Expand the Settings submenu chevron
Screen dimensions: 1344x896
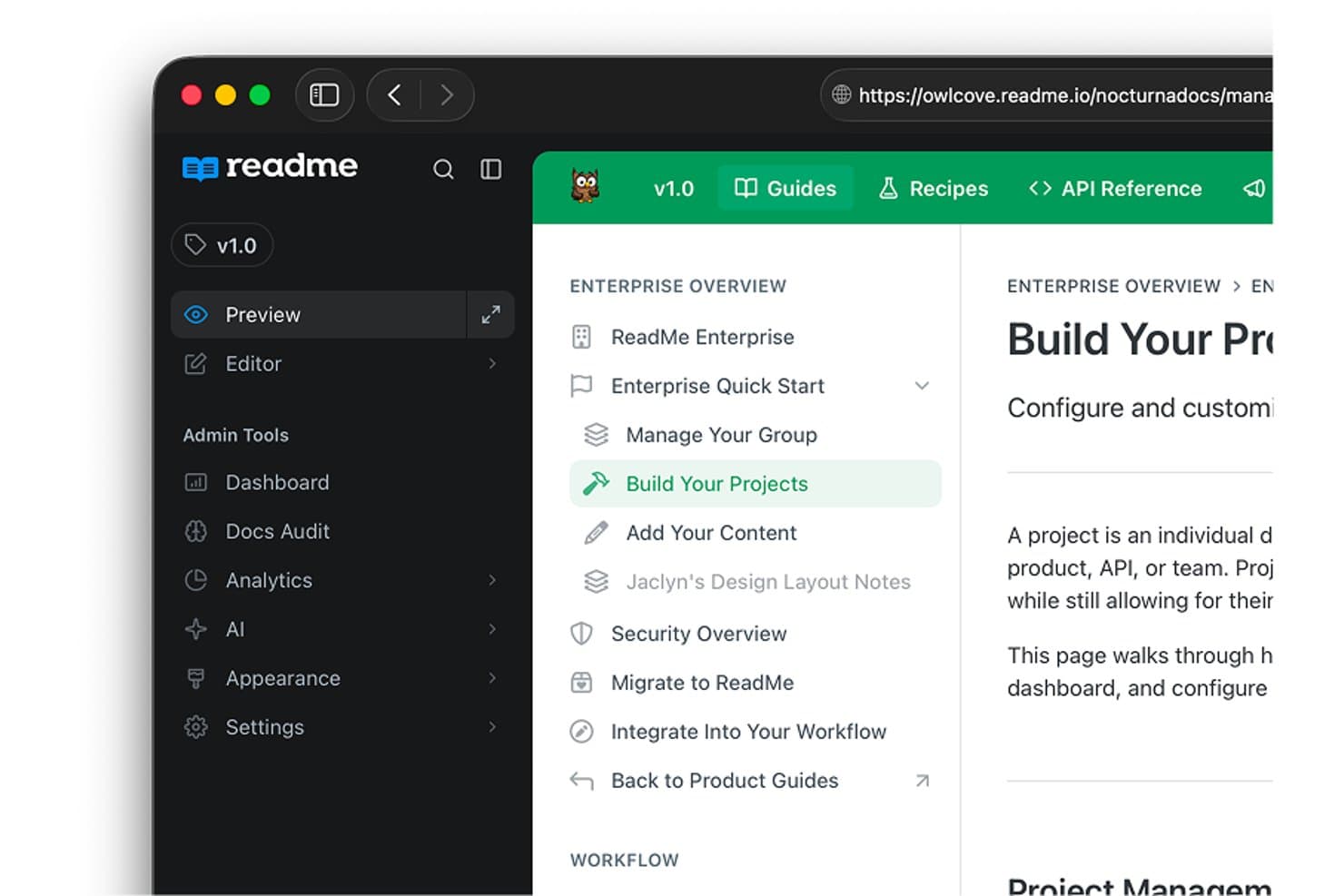click(492, 728)
